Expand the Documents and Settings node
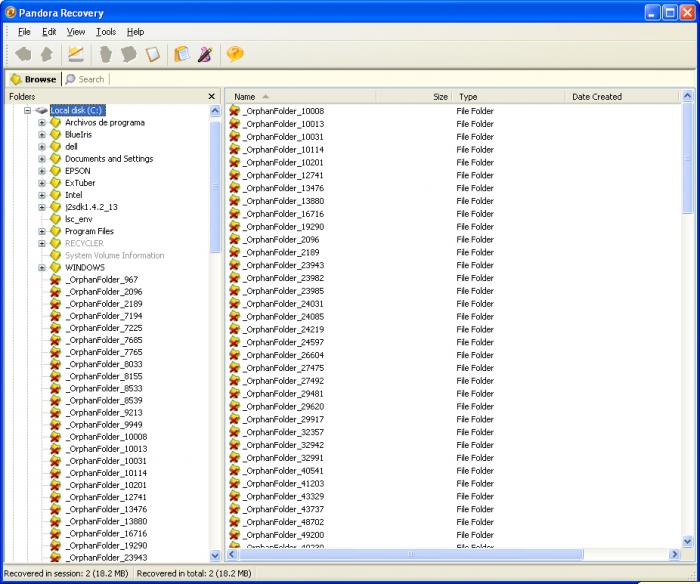The width and height of the screenshot is (700, 584). [42, 159]
